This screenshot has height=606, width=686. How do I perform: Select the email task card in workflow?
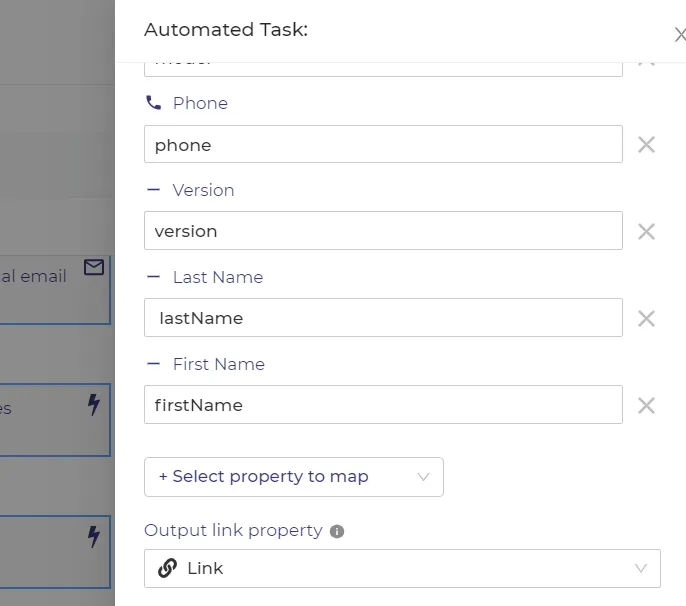tap(55, 290)
